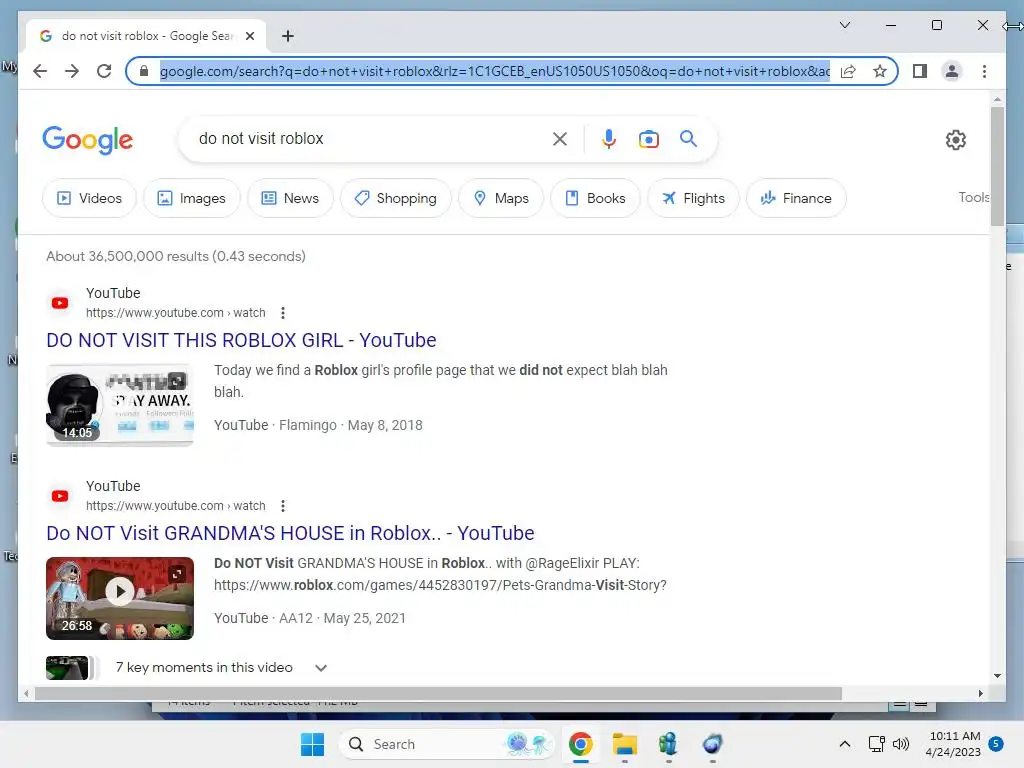
Task: Click the YouTube favicon of second result
Action: point(60,496)
